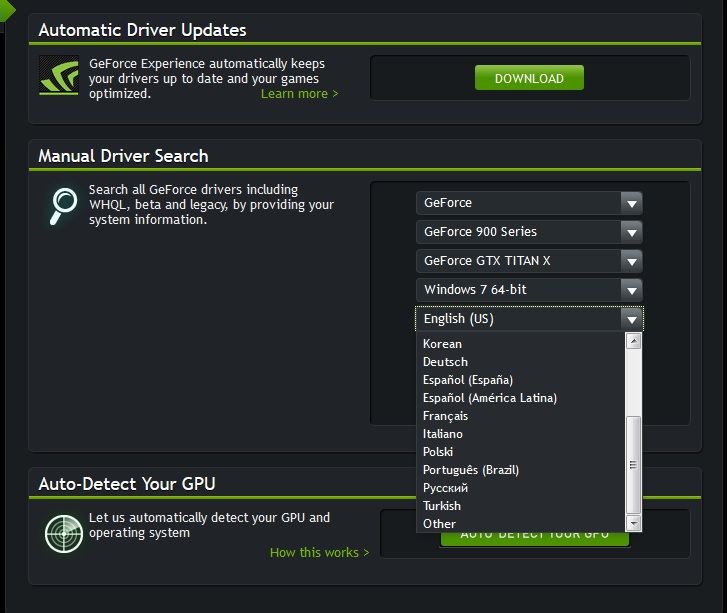Click the language list scroll up arrow
The image size is (727, 613).
coord(633,341)
